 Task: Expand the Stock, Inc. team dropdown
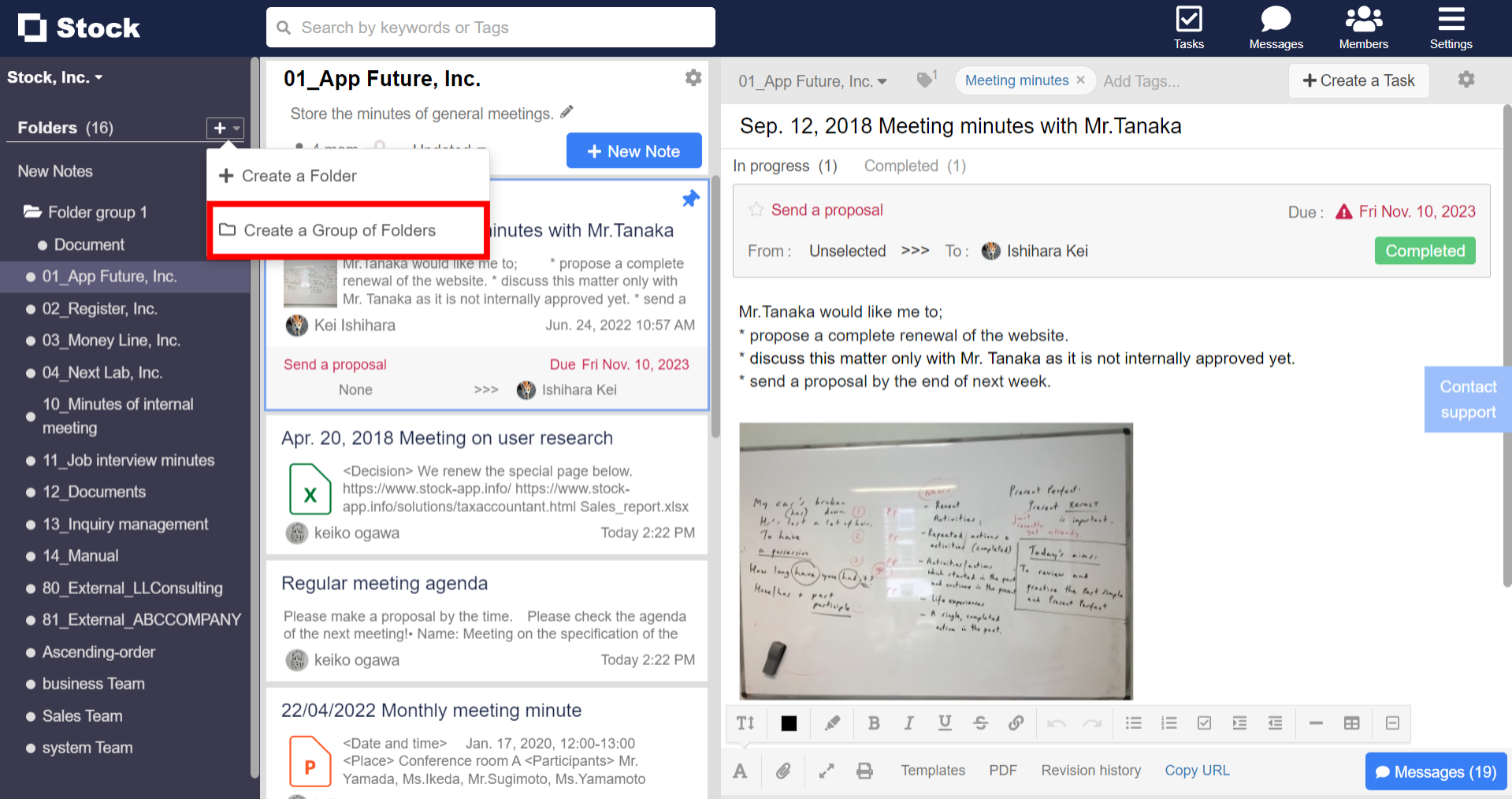(55, 77)
